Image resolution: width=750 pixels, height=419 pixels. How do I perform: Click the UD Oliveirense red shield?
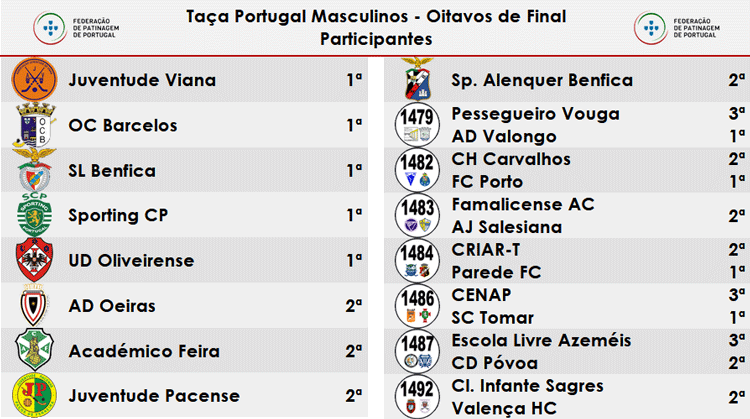click(34, 260)
